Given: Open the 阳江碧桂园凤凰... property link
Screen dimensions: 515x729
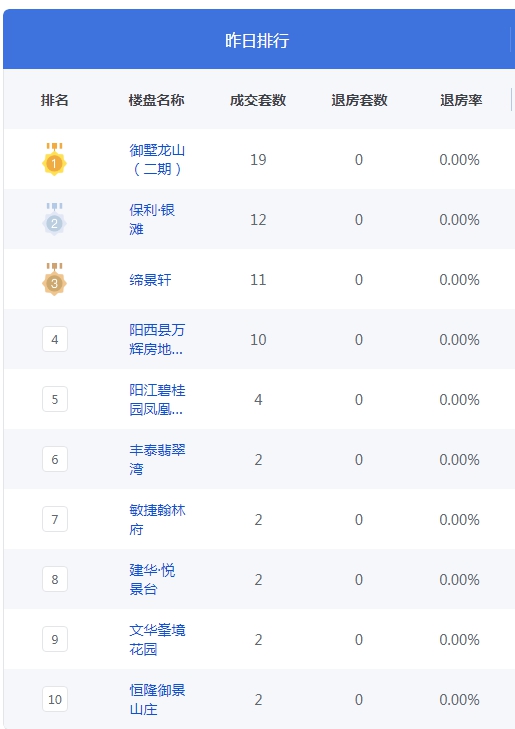Looking at the screenshot, I should coord(157,399).
